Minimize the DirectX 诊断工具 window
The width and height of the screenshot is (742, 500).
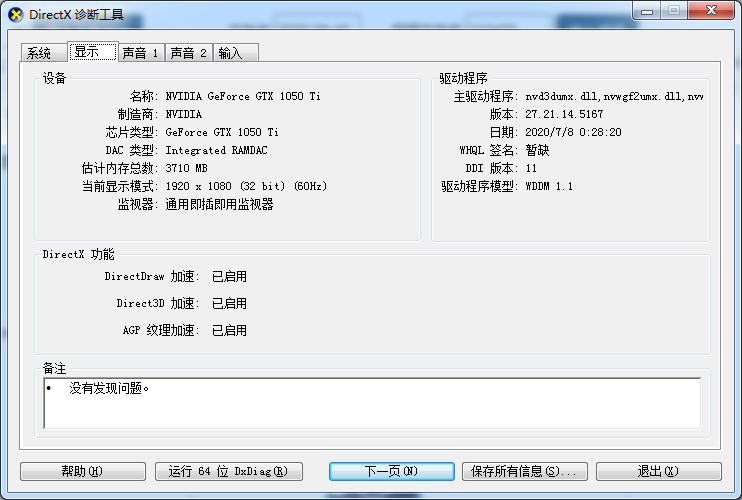(649, 10)
